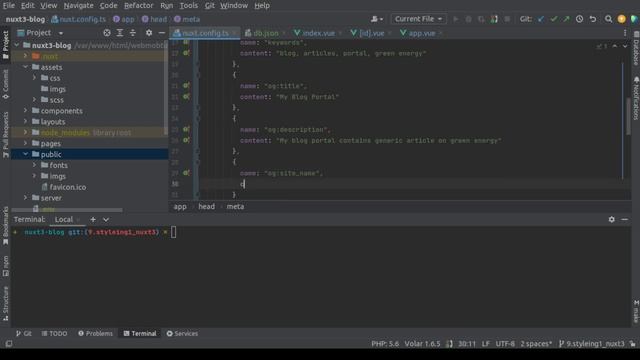Click the 2 spaces indent setting
This screenshot has height=360, width=640.
point(536,344)
